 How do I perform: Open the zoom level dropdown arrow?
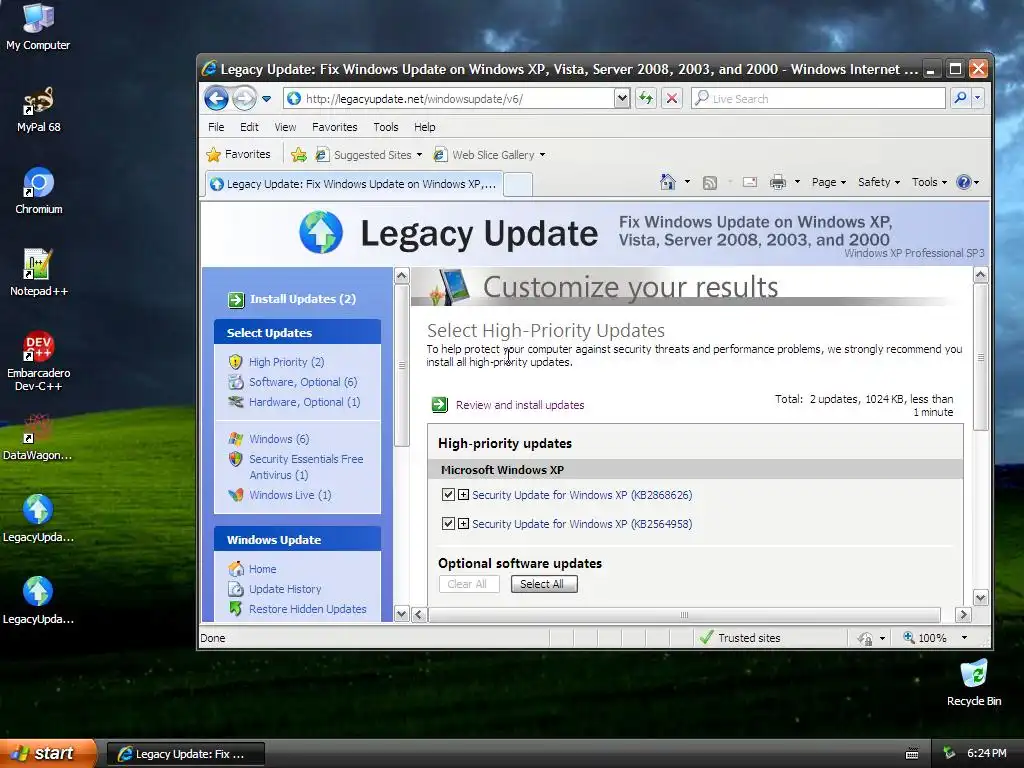(964, 638)
